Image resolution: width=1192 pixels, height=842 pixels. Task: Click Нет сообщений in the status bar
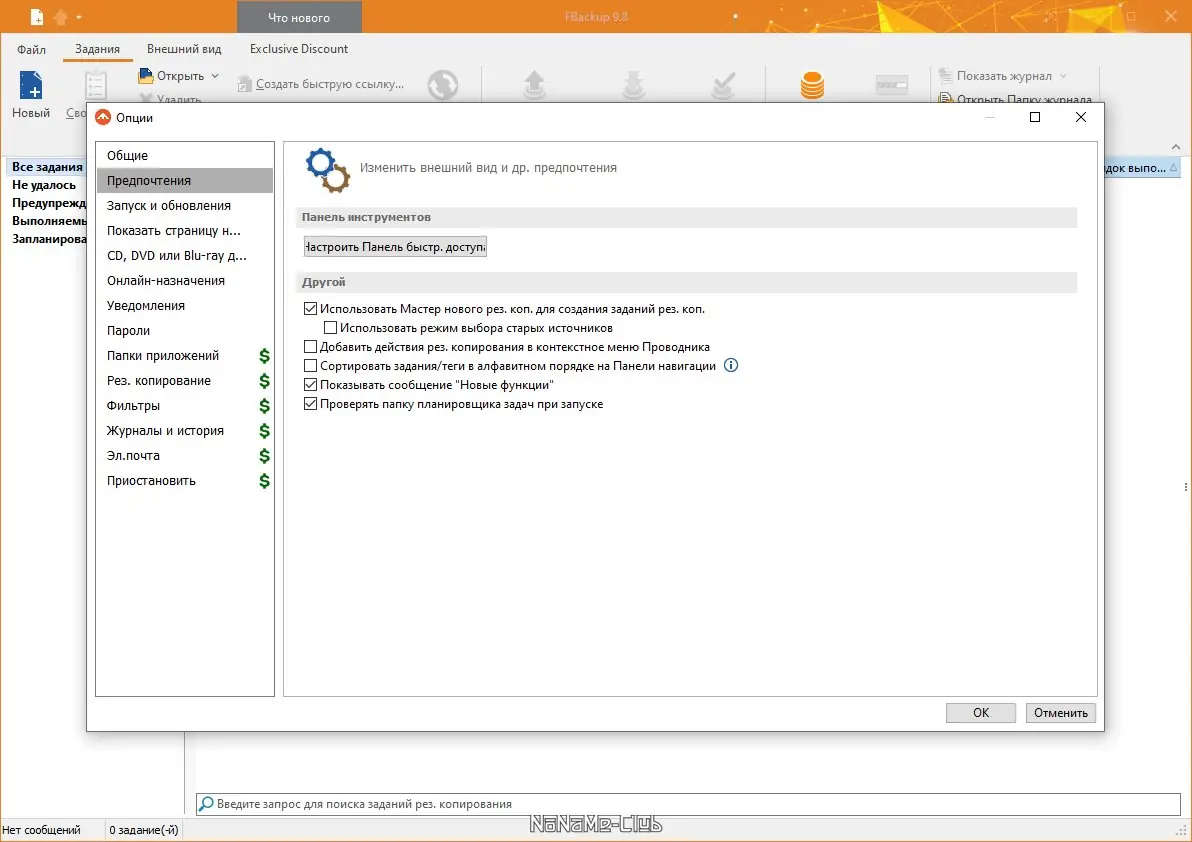tap(42, 830)
